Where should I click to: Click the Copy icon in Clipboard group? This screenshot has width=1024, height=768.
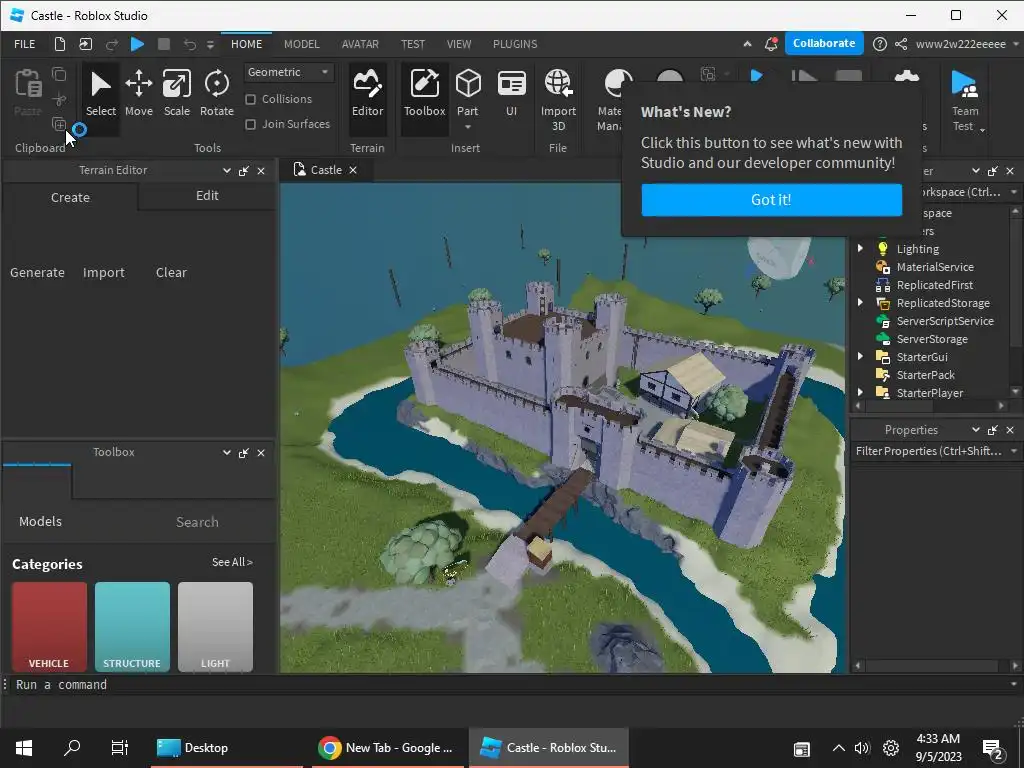point(59,74)
